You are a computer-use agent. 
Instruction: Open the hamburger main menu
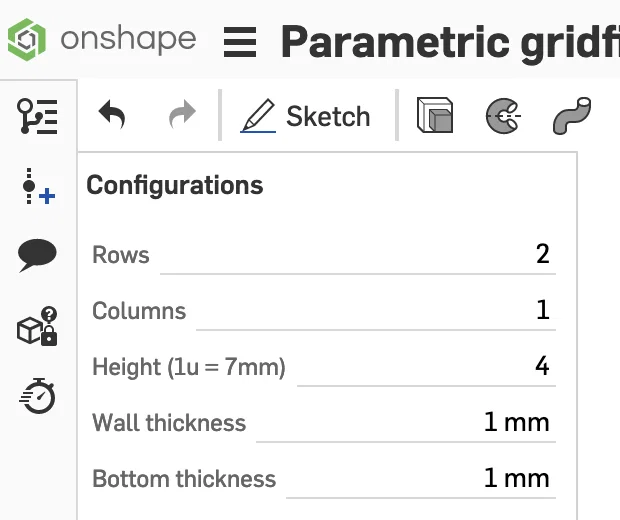pyautogui.click(x=240, y=42)
